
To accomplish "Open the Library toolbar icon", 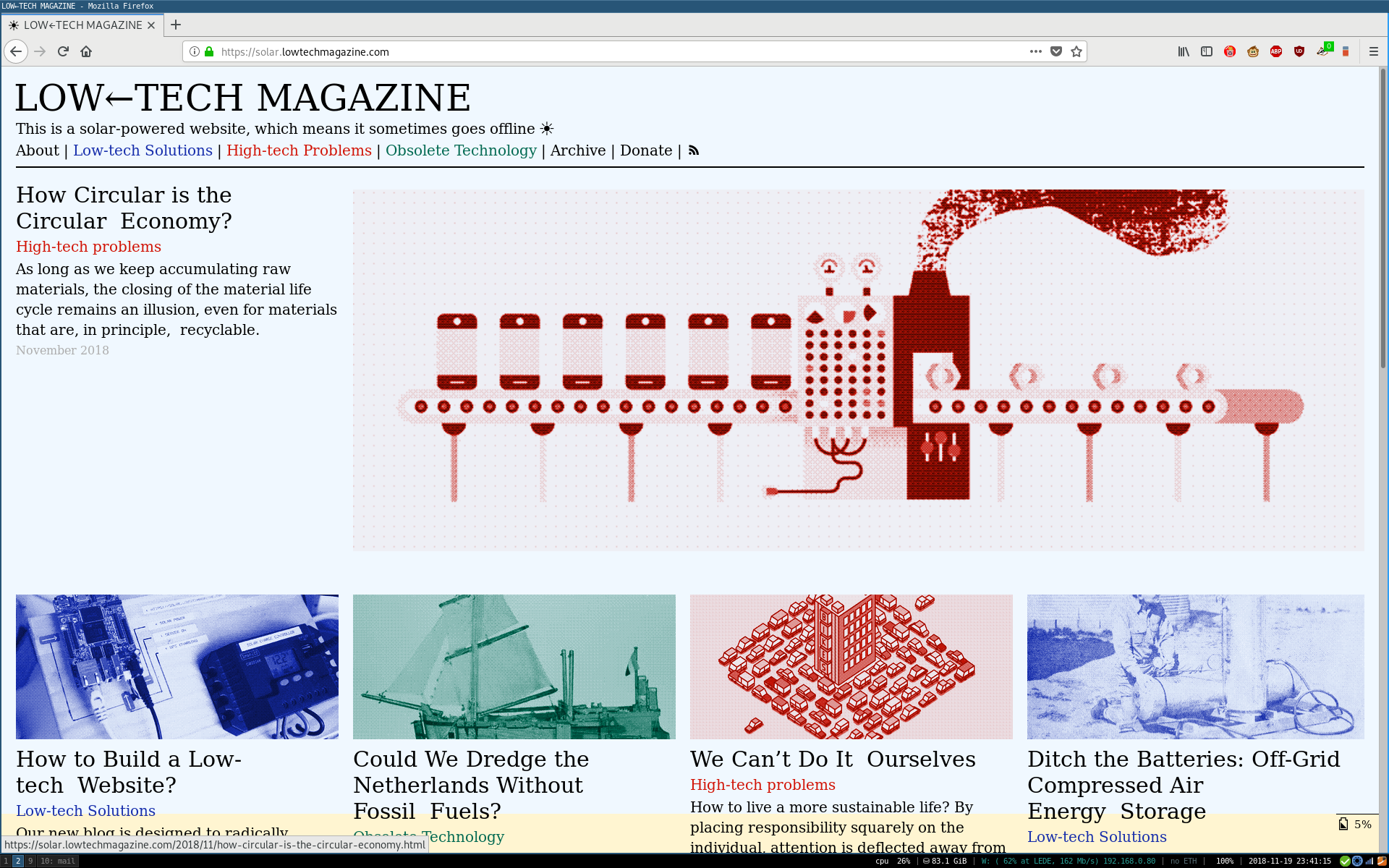I will point(1184,51).
